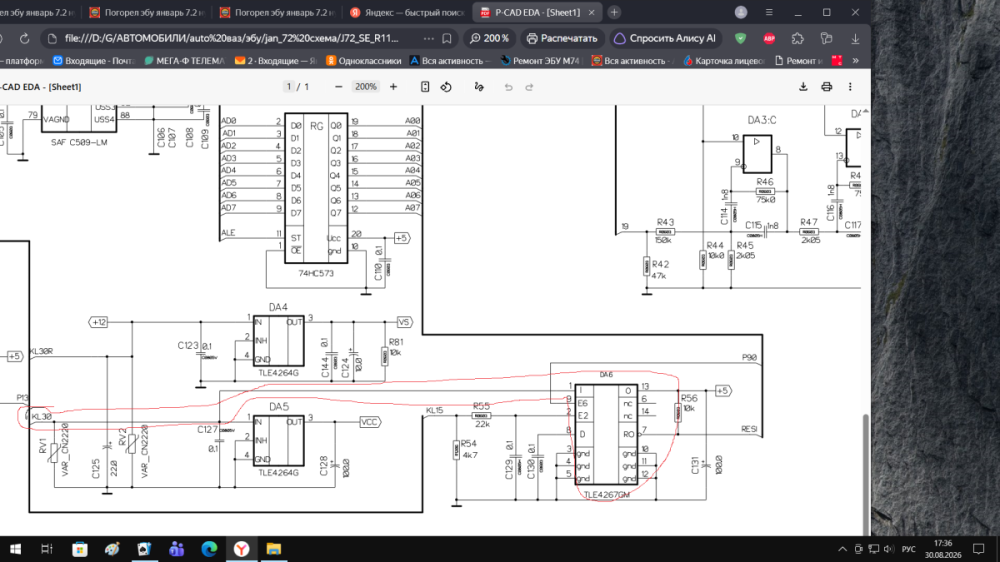Click the PDF vertical scrollbar thumb
Image resolution: width=1000 pixels, height=562 pixels.
865,474
